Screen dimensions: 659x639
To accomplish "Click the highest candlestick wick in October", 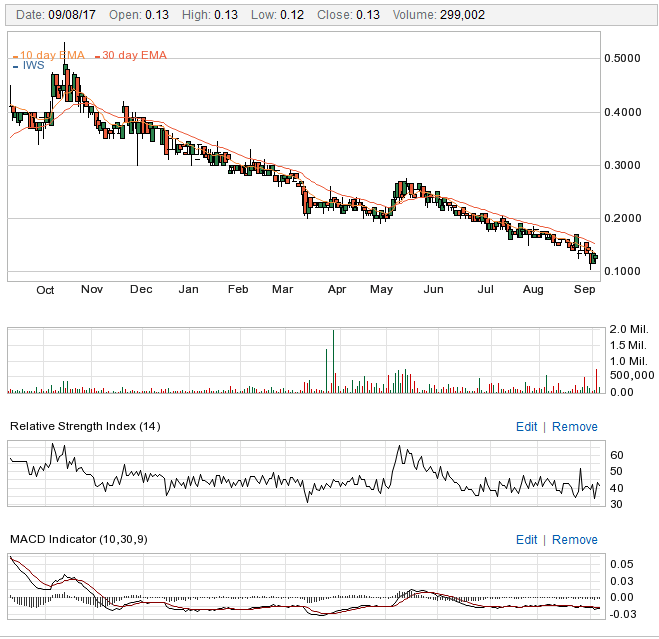I will 64,53.
